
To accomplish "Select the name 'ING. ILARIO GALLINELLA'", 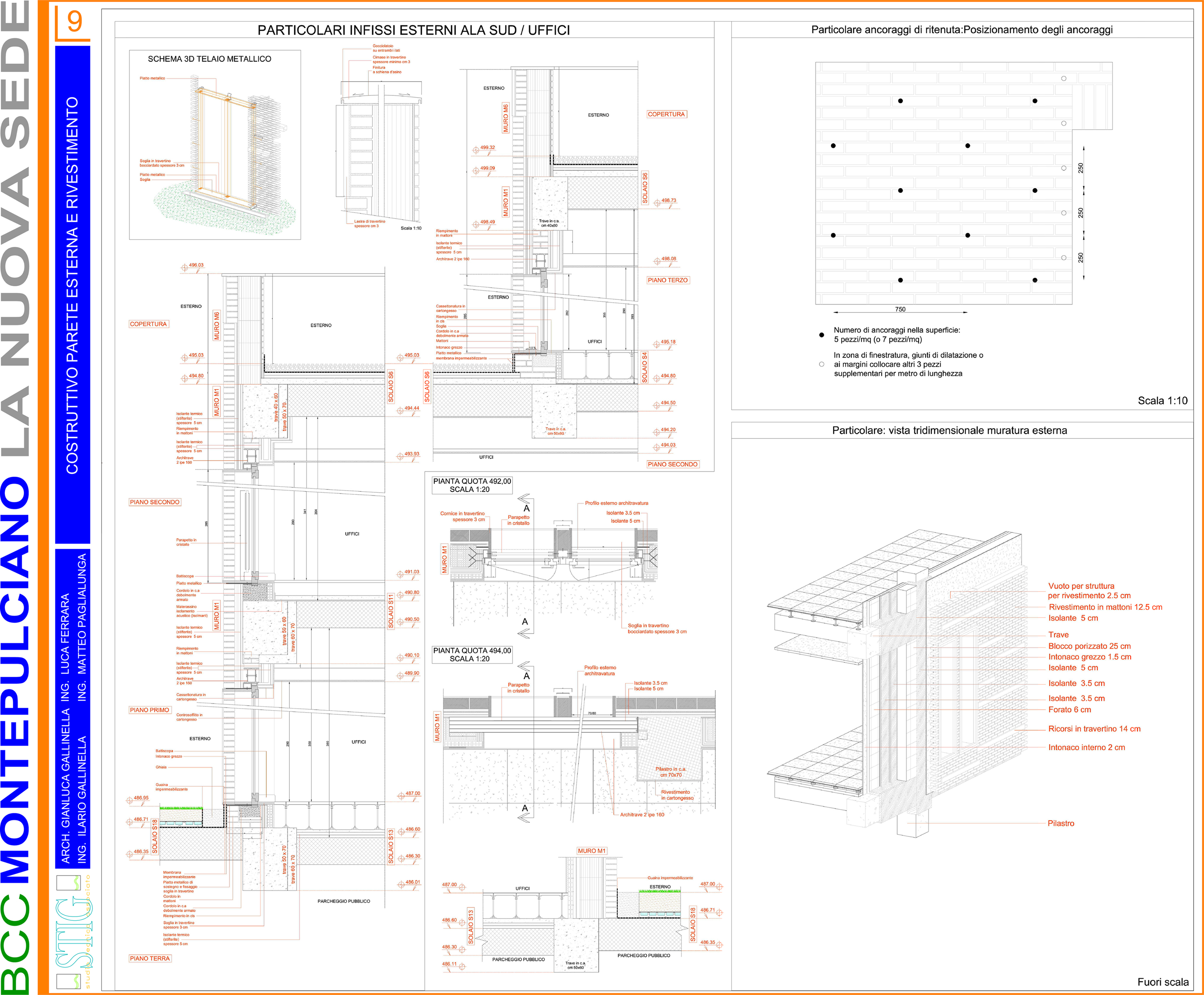I will coord(82,800).
